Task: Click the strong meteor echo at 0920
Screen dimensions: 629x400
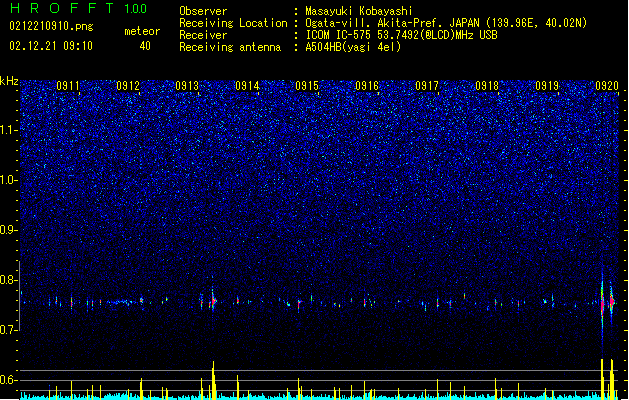Action: tap(602, 303)
